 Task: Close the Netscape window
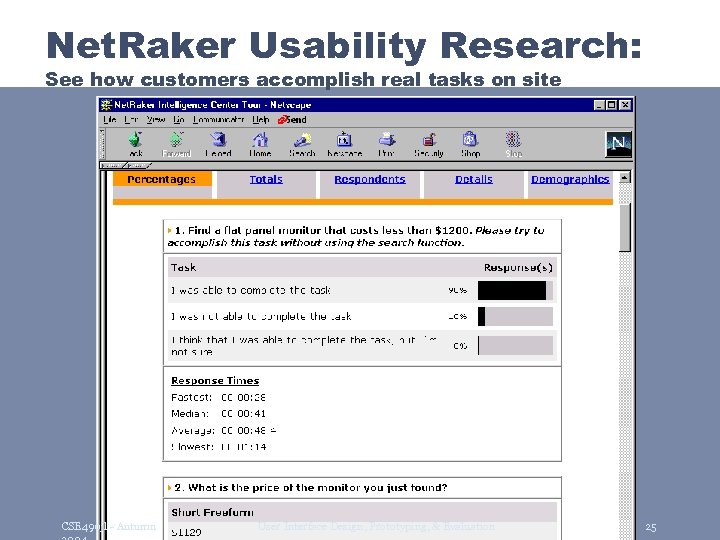pyautogui.click(x=625, y=105)
